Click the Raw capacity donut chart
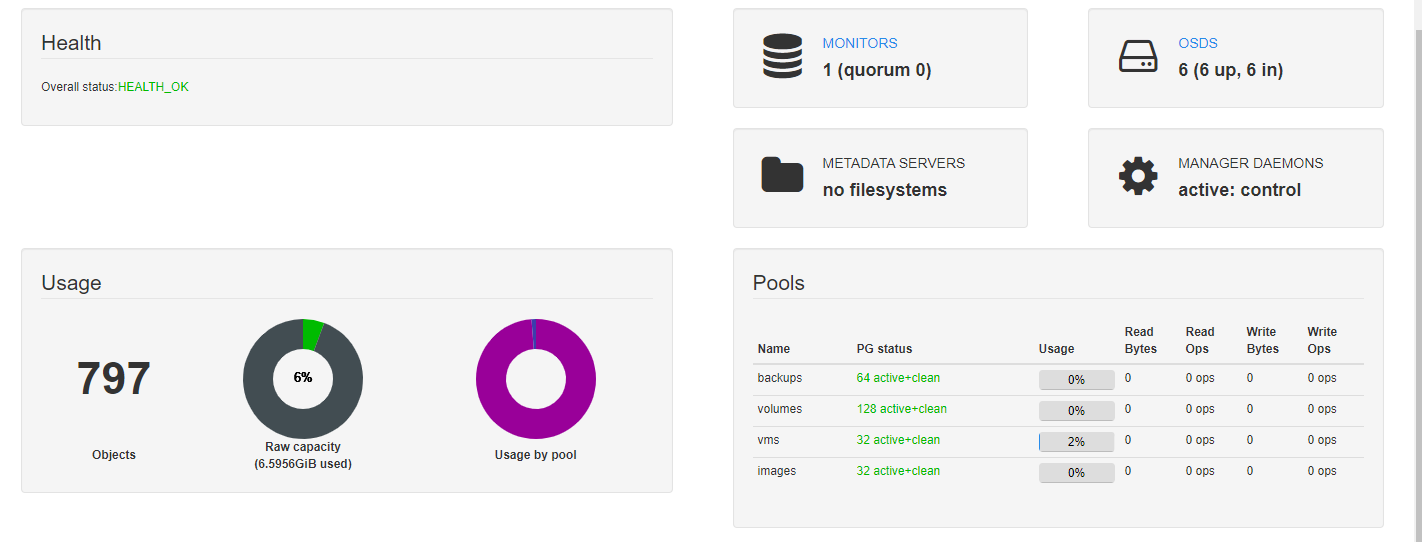Image resolution: width=1422 pixels, height=542 pixels. (303, 378)
